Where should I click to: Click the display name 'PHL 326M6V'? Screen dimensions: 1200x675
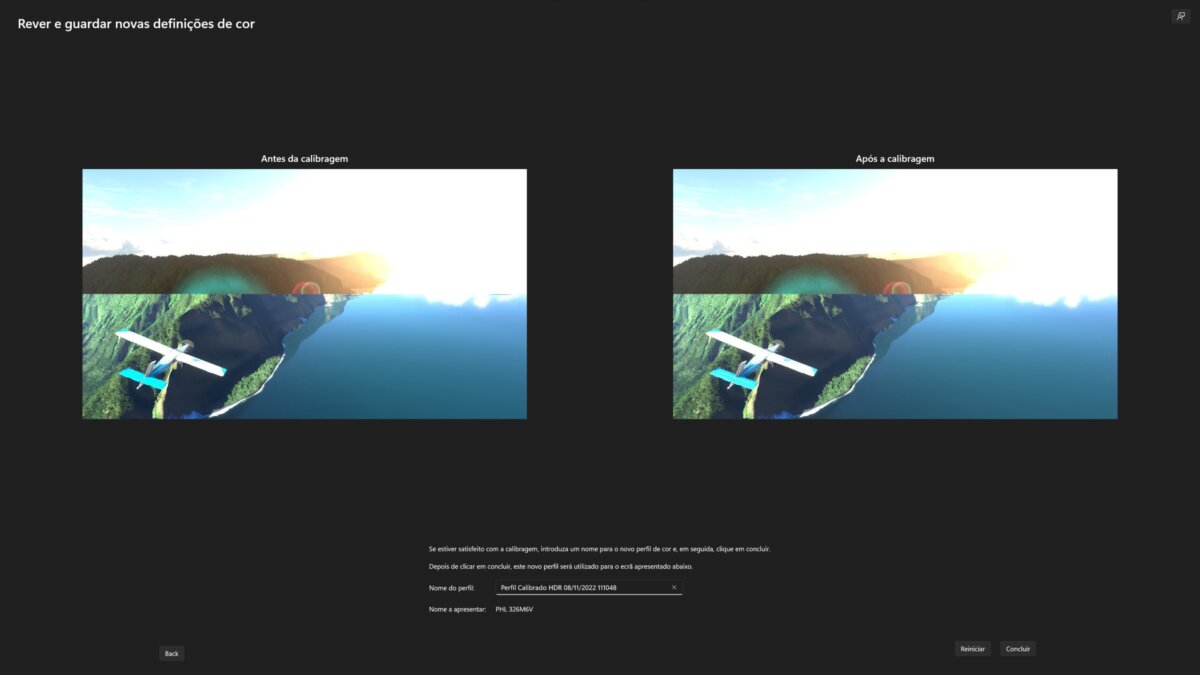coord(515,609)
